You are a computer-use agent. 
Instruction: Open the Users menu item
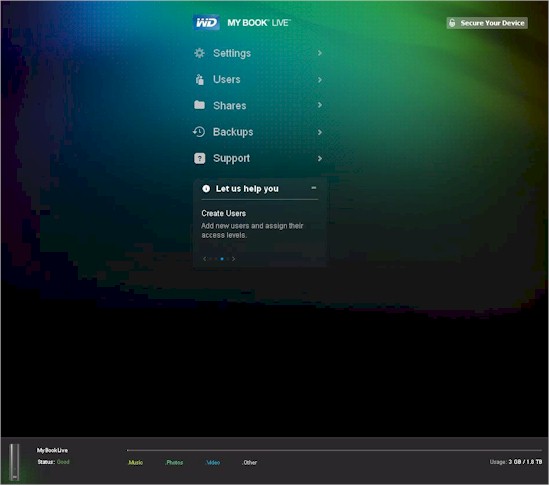(x=258, y=80)
